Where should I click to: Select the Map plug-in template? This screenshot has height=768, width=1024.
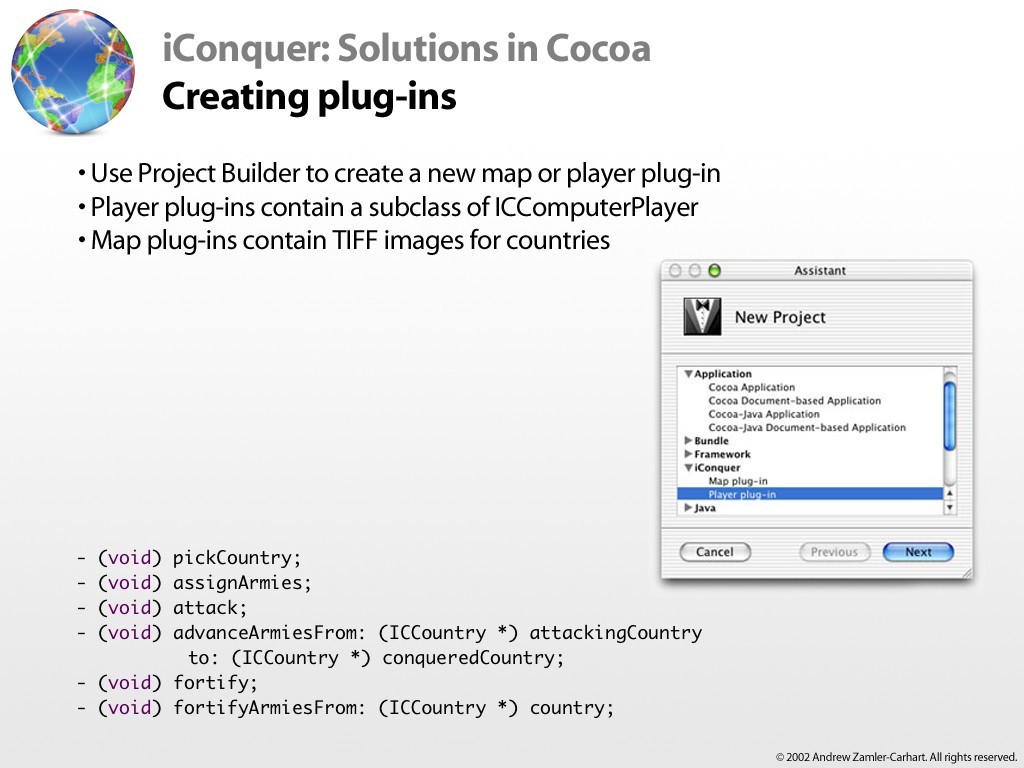point(738,481)
